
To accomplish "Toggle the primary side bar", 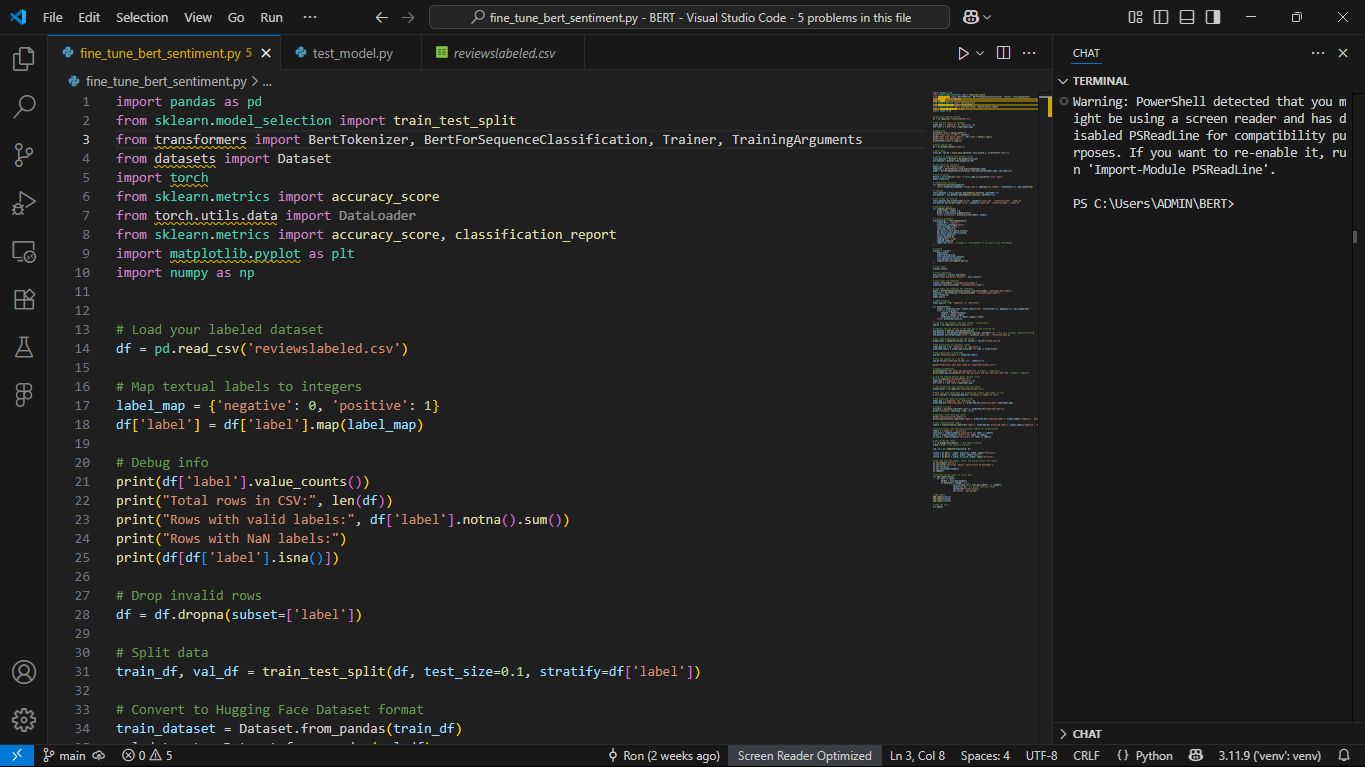I will click(x=1161, y=17).
